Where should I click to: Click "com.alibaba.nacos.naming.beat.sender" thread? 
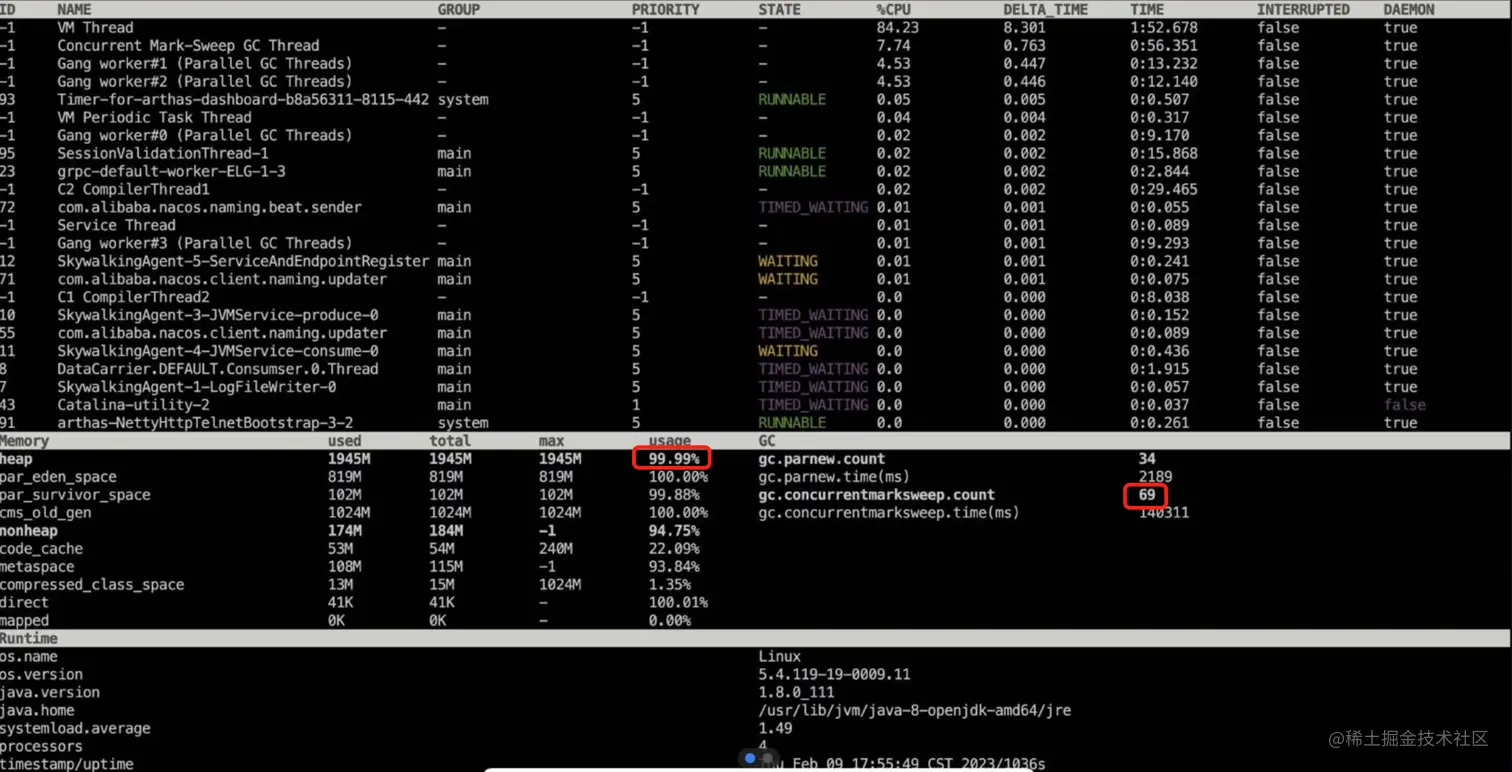(209, 207)
